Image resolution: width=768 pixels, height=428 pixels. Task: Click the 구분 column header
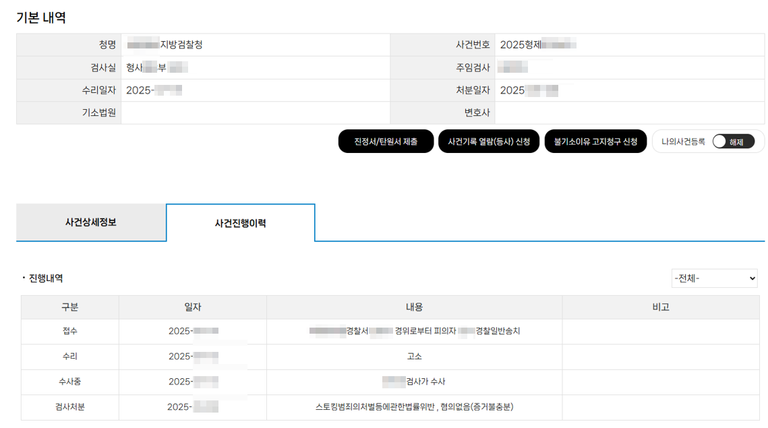(70, 307)
